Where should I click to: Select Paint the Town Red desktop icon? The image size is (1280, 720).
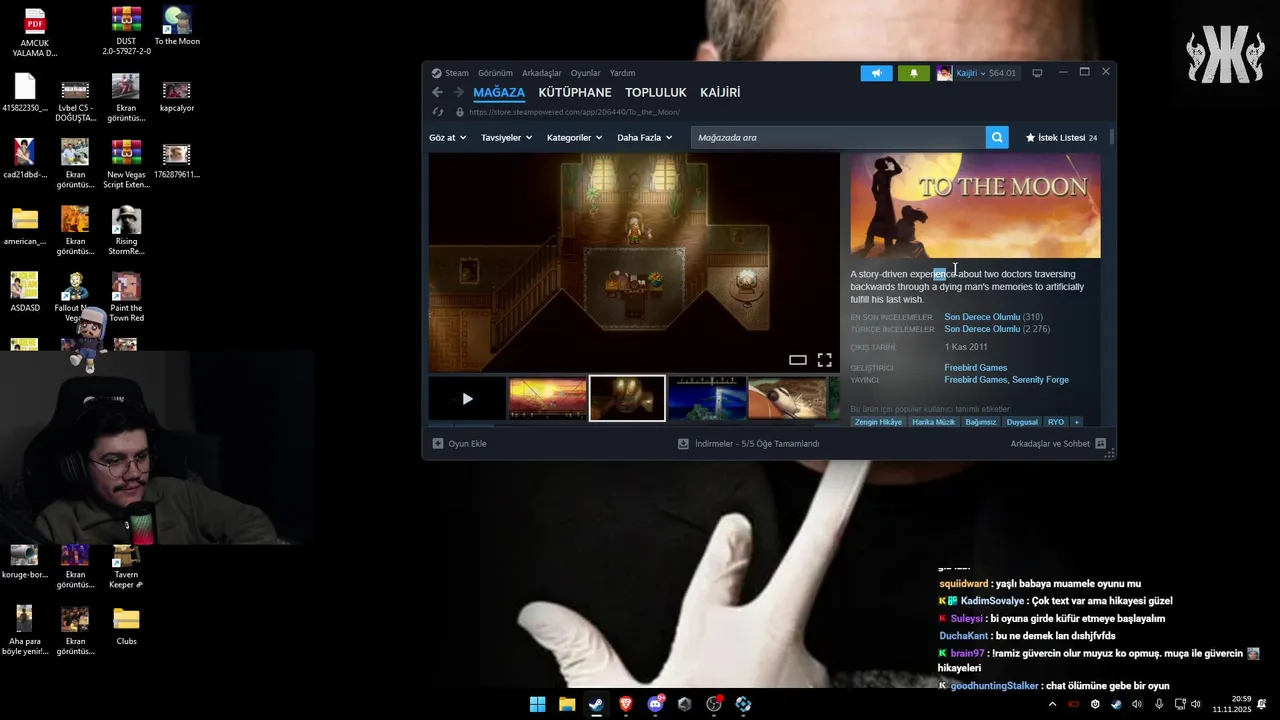[126, 298]
